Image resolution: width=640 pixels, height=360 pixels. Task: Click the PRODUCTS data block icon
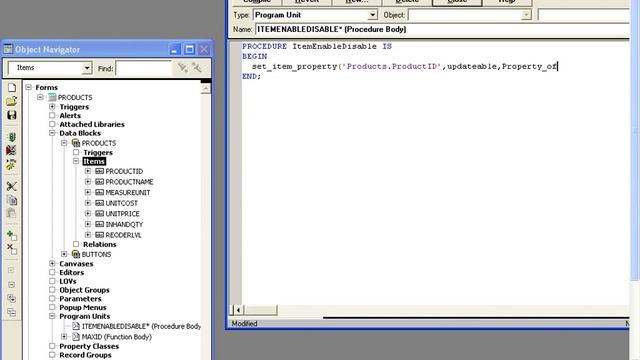pos(76,143)
